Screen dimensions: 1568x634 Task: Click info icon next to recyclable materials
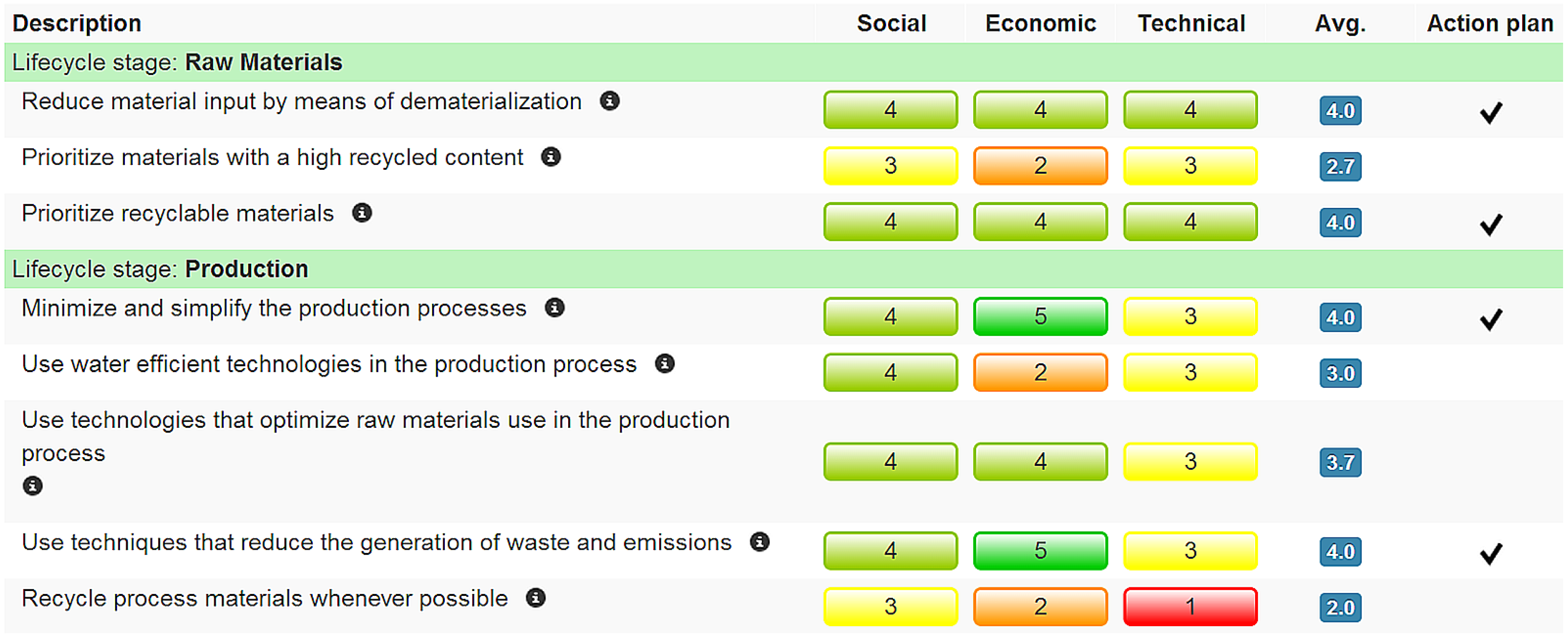tap(362, 213)
